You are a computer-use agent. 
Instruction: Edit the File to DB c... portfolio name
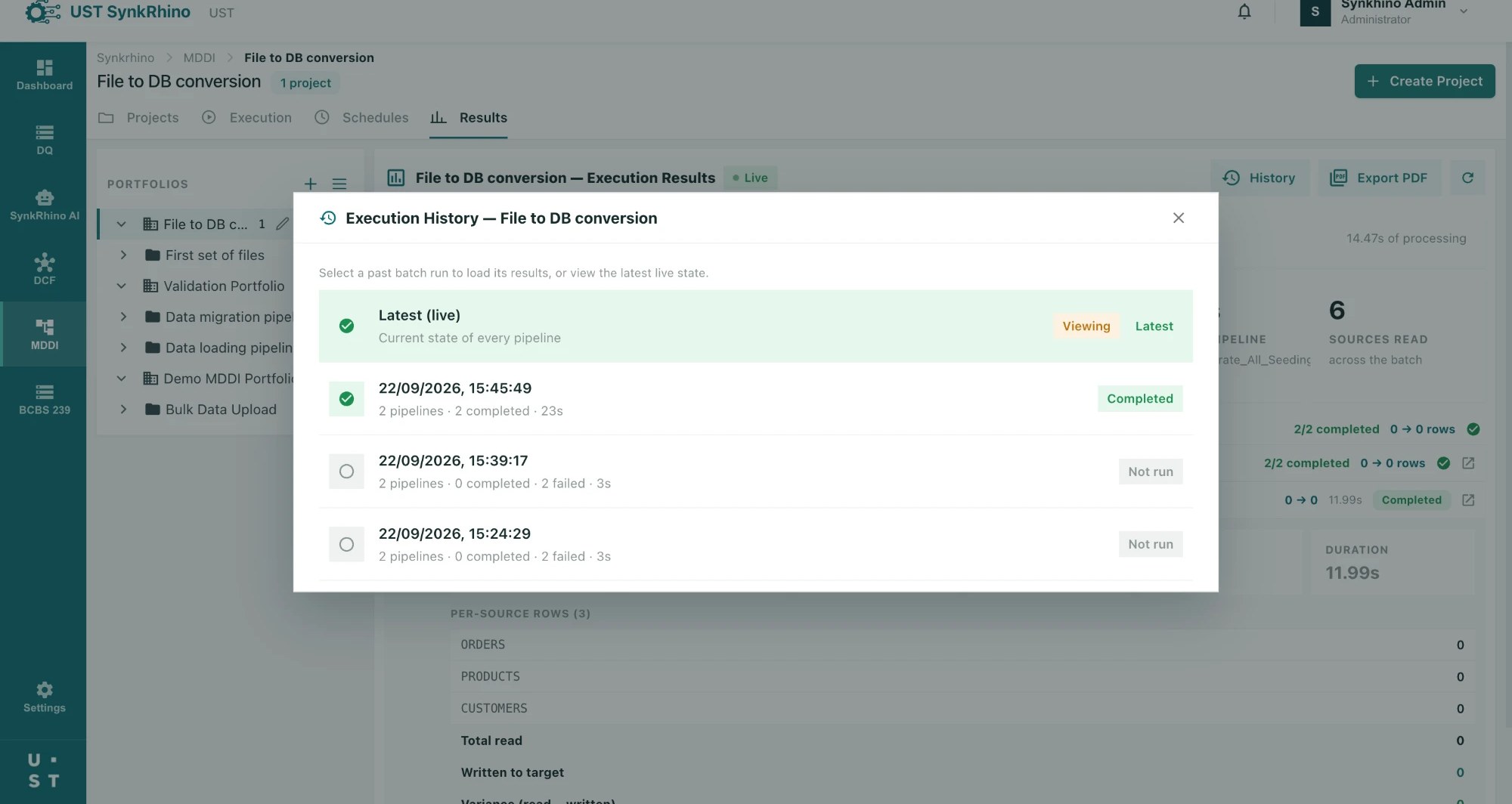(x=282, y=224)
